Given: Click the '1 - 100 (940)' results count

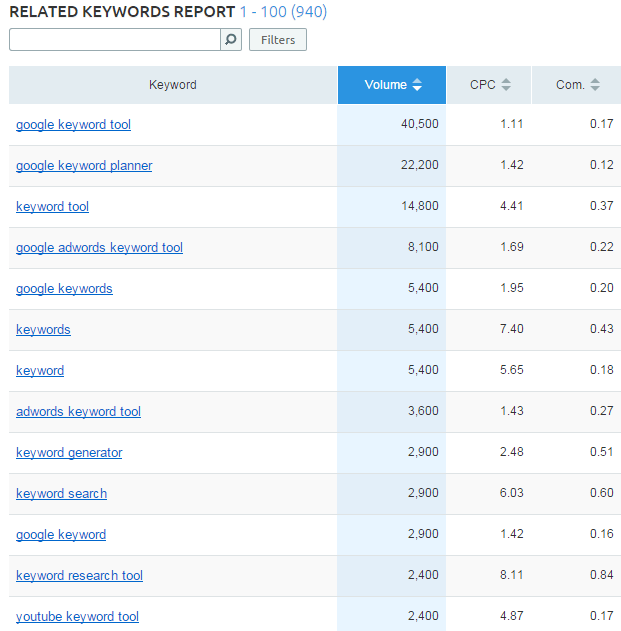Looking at the screenshot, I should pyautogui.click(x=283, y=12).
